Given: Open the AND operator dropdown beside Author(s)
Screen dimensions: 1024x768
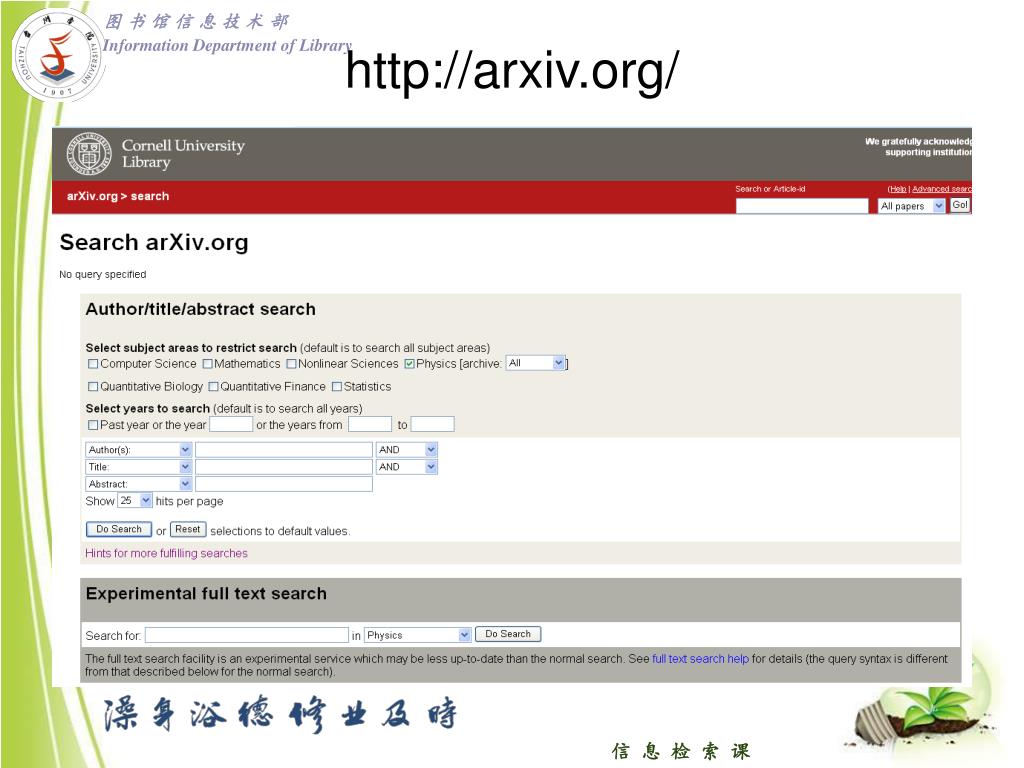Looking at the screenshot, I should click(x=406, y=449).
